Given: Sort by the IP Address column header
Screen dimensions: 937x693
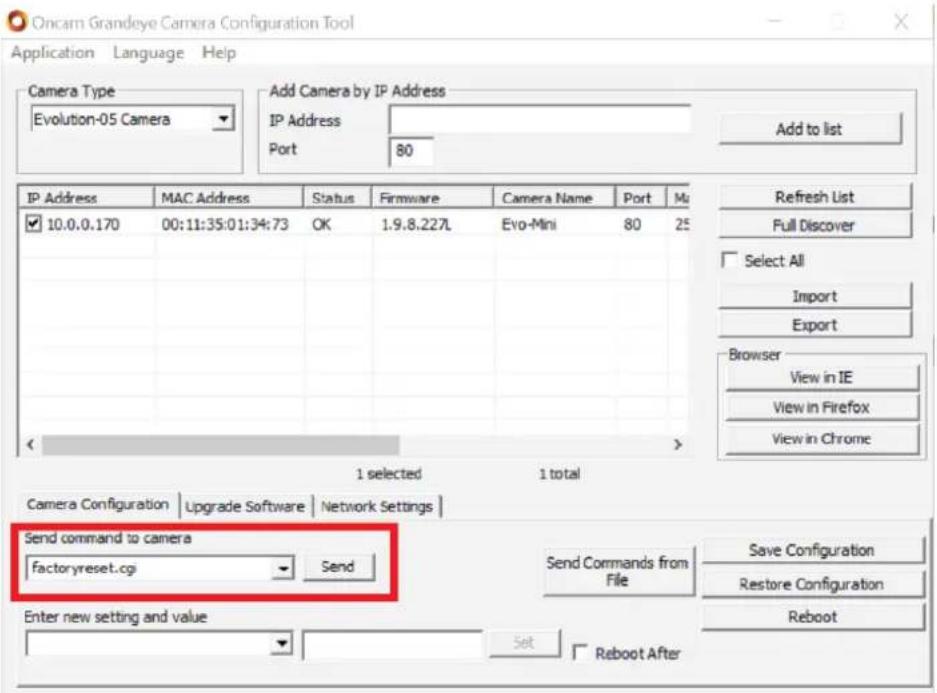Looking at the screenshot, I should 86,197.
